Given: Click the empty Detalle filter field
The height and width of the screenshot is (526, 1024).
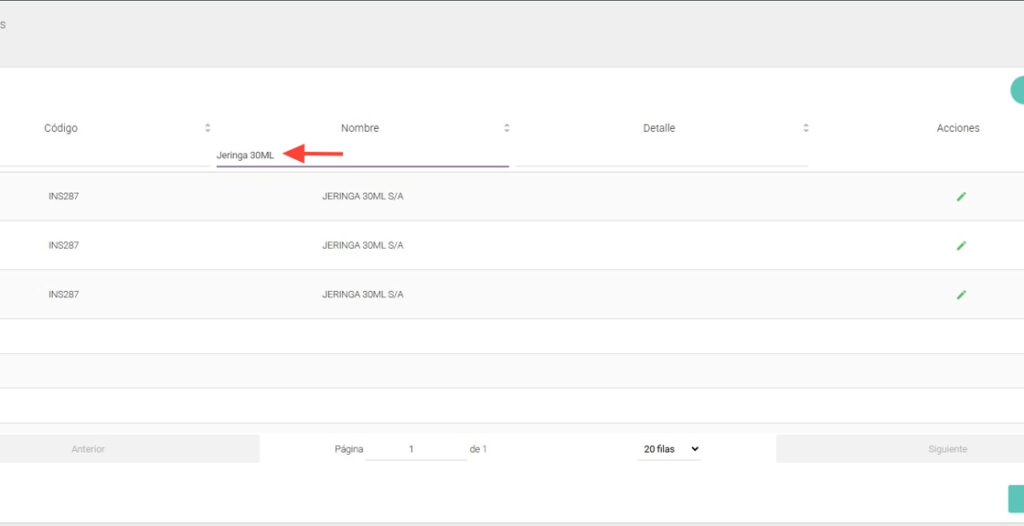Looking at the screenshot, I should coord(660,155).
